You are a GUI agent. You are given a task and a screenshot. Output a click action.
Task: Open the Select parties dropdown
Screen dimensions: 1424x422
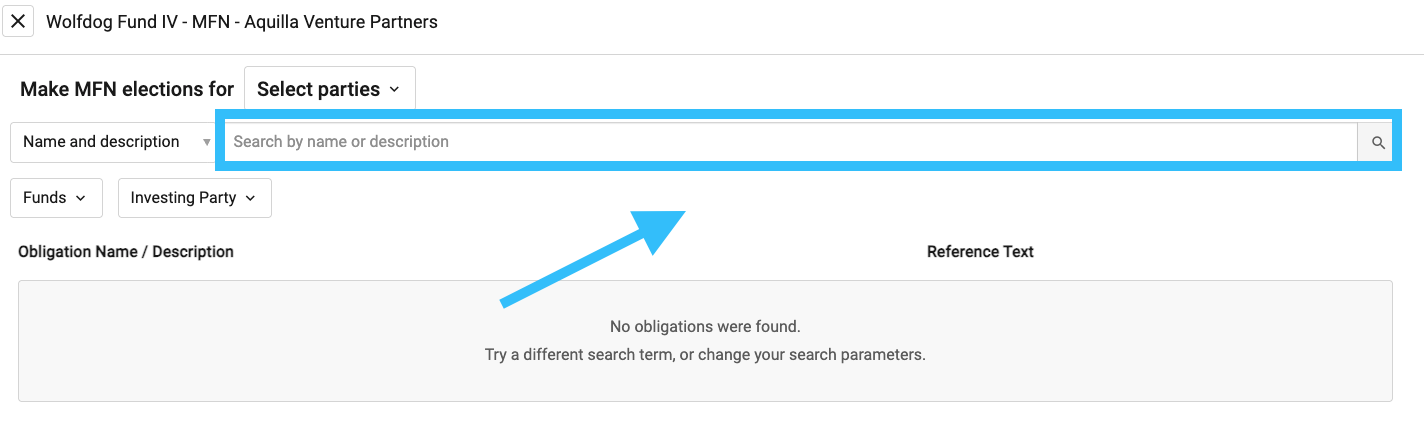pyautogui.click(x=329, y=89)
